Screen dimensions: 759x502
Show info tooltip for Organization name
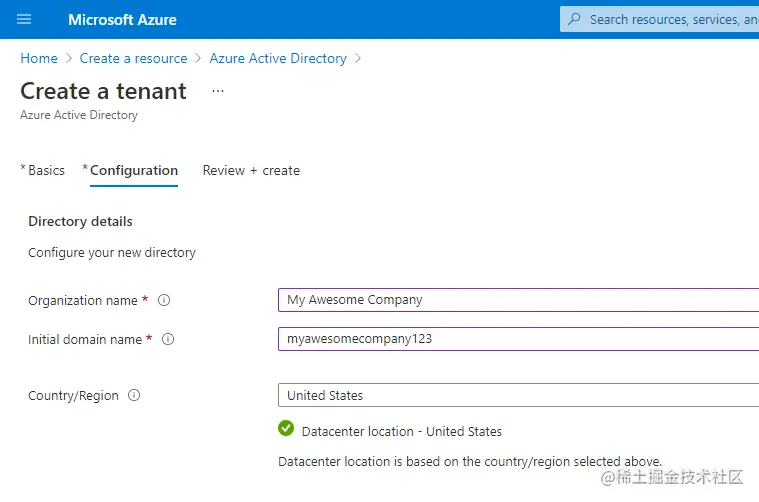click(164, 300)
